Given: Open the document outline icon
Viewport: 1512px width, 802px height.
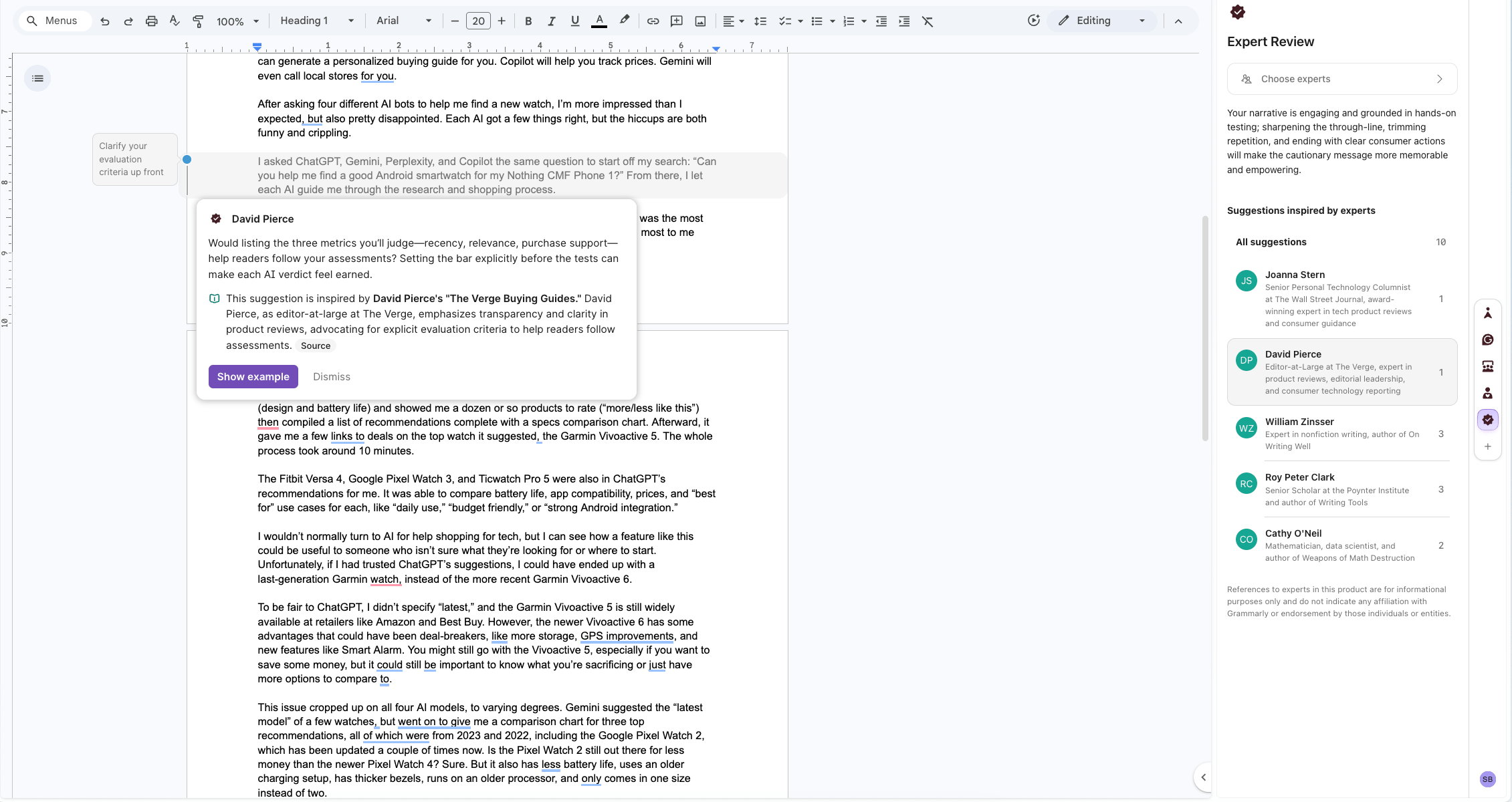Looking at the screenshot, I should (37, 78).
